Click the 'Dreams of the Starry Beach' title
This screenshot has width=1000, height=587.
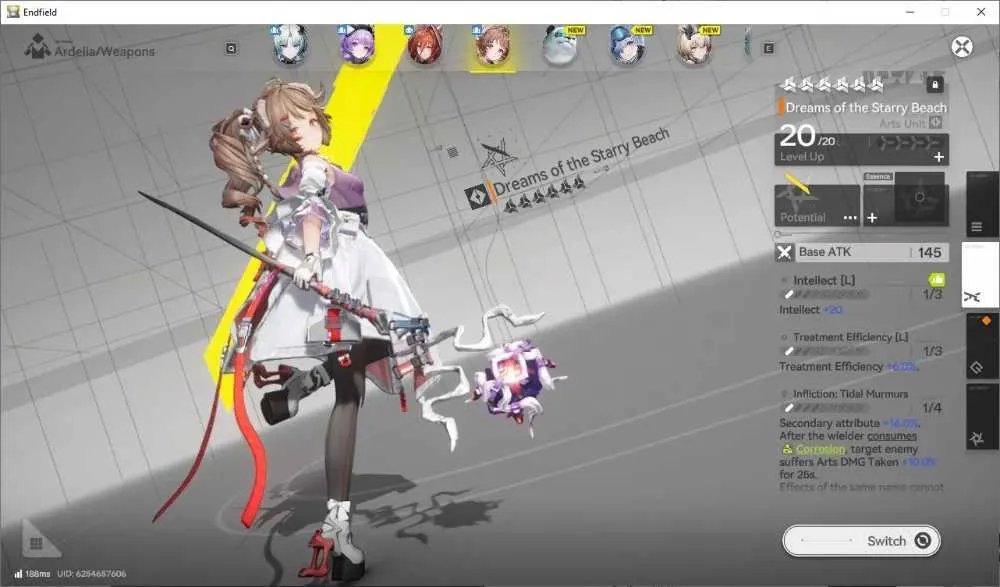tap(866, 107)
